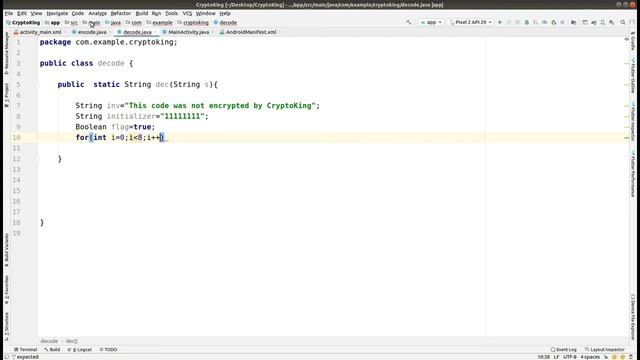Toggle the Device File Explorer side panel
Screen dimensions: 640x360
tap(633, 316)
